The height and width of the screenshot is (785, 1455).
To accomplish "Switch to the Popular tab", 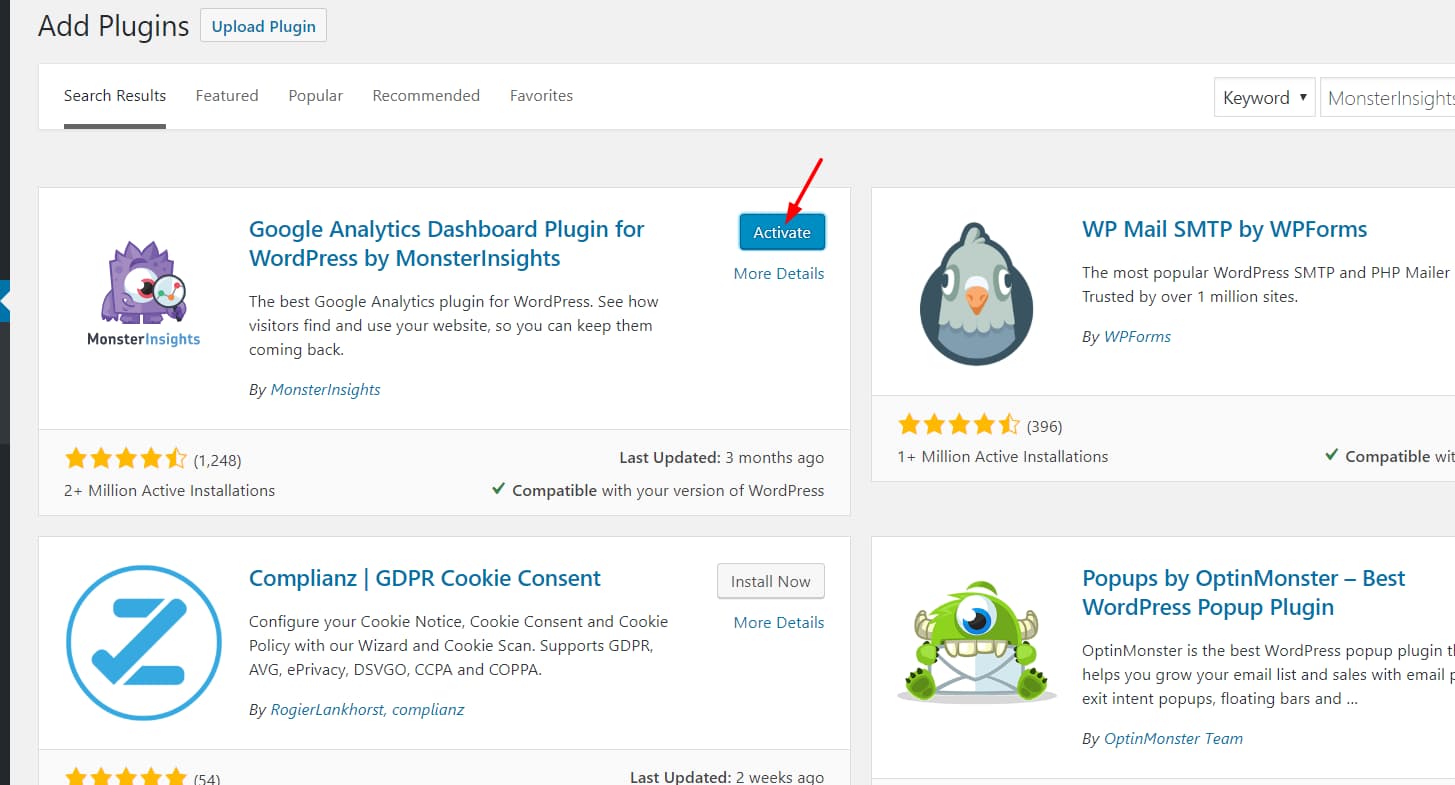I will pyautogui.click(x=315, y=95).
